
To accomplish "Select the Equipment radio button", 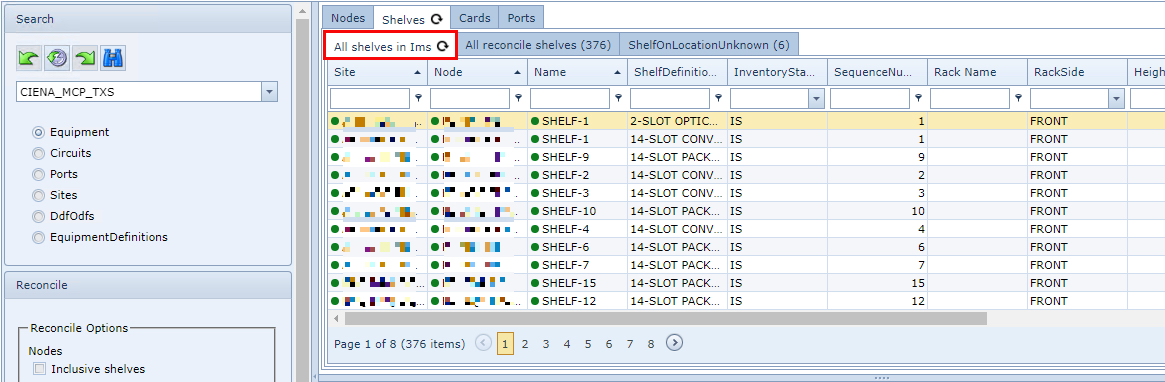I will coord(38,132).
